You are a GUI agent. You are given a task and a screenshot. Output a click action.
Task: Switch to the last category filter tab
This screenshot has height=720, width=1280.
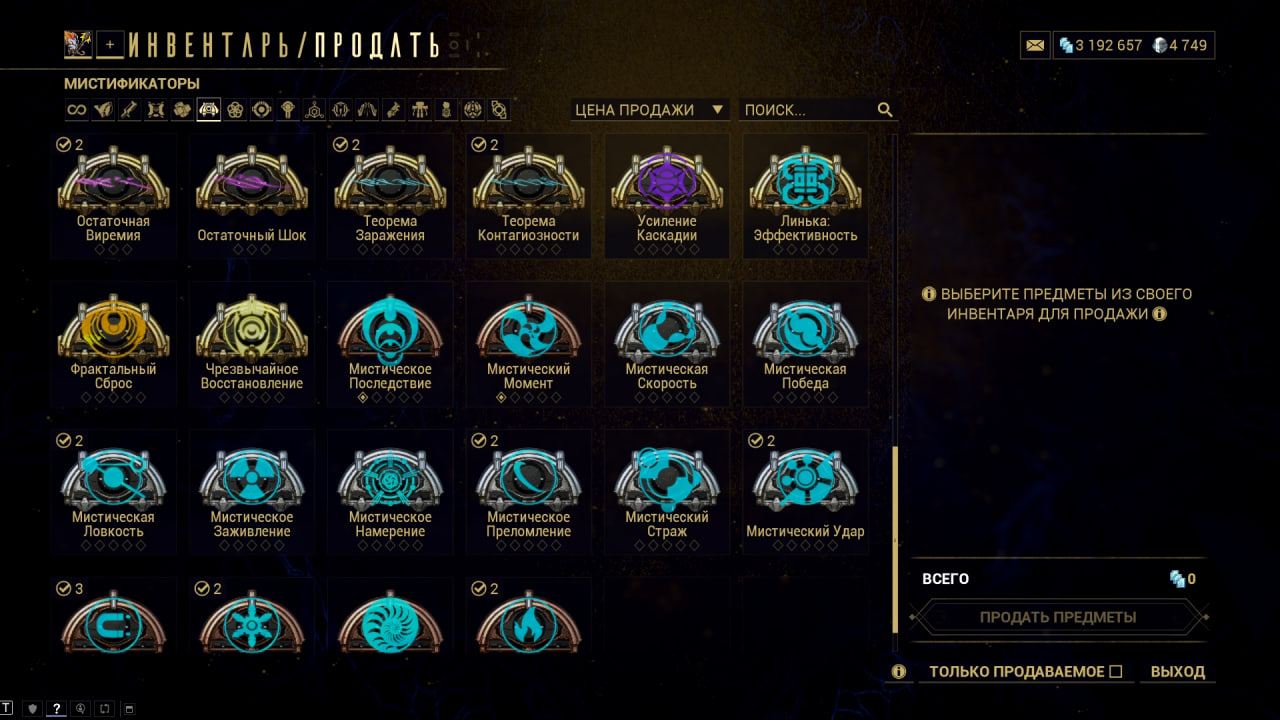click(x=499, y=110)
